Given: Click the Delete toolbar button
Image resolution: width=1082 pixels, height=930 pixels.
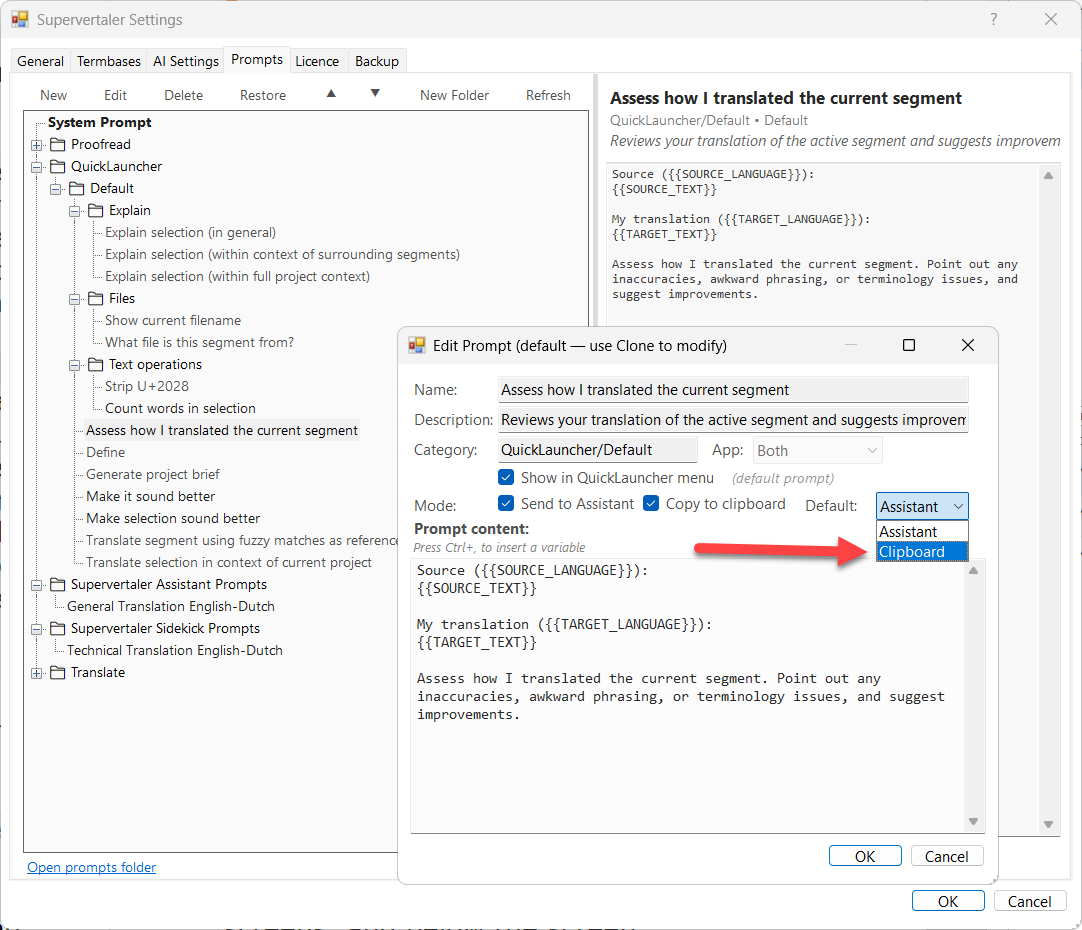Looking at the screenshot, I should click(184, 95).
